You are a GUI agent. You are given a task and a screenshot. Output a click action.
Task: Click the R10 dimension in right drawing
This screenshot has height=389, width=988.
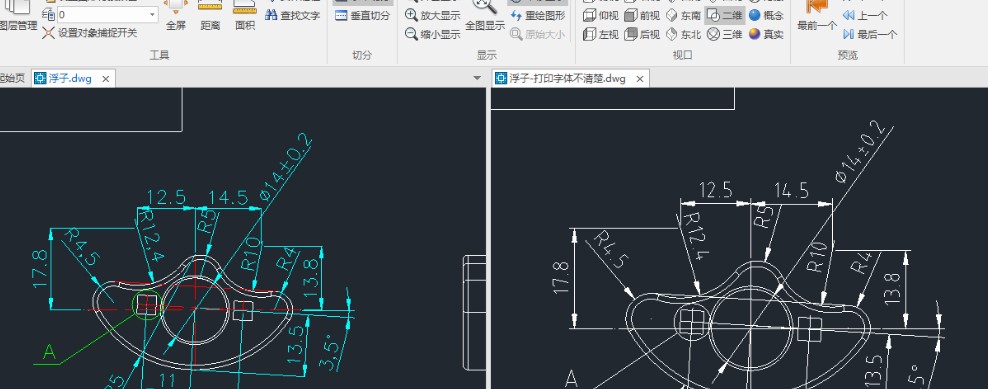817,257
